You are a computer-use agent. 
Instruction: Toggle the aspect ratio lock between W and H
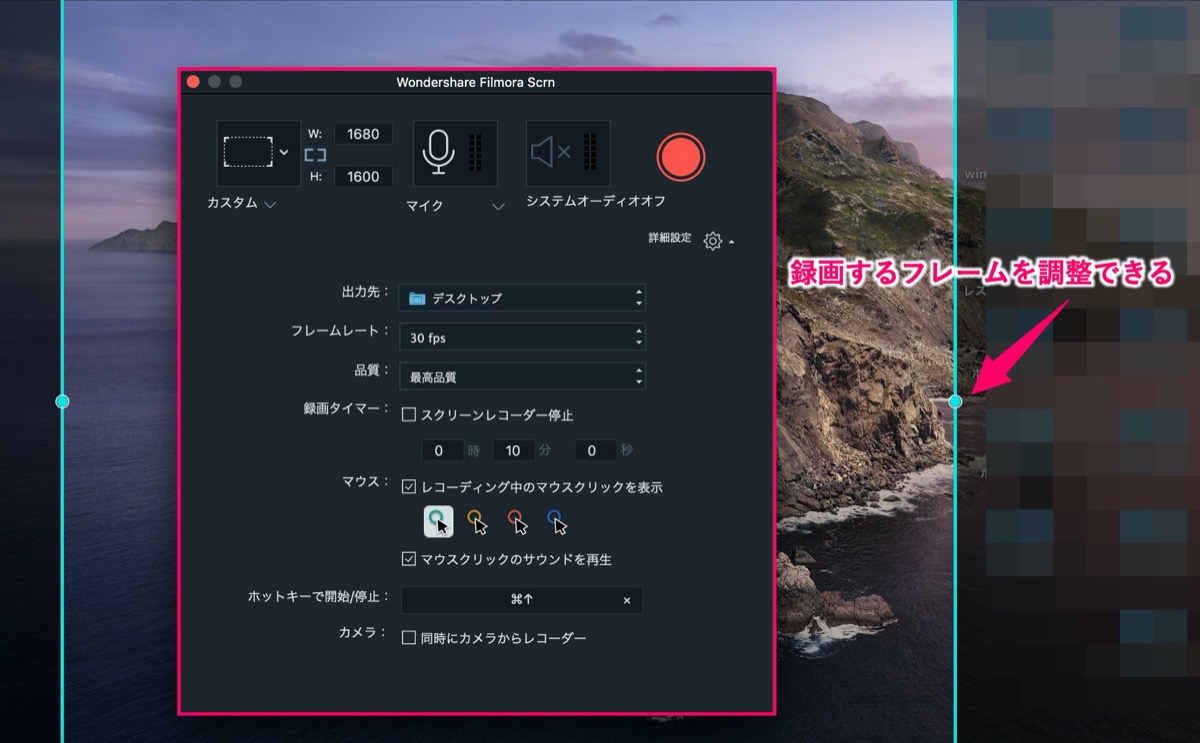(x=316, y=155)
